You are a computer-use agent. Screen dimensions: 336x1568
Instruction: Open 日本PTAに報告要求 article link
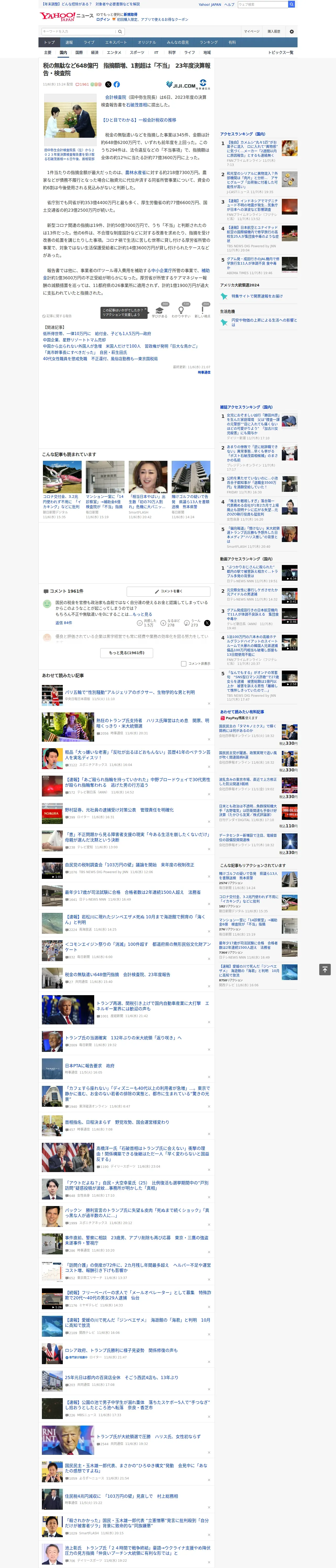click(90, 1066)
